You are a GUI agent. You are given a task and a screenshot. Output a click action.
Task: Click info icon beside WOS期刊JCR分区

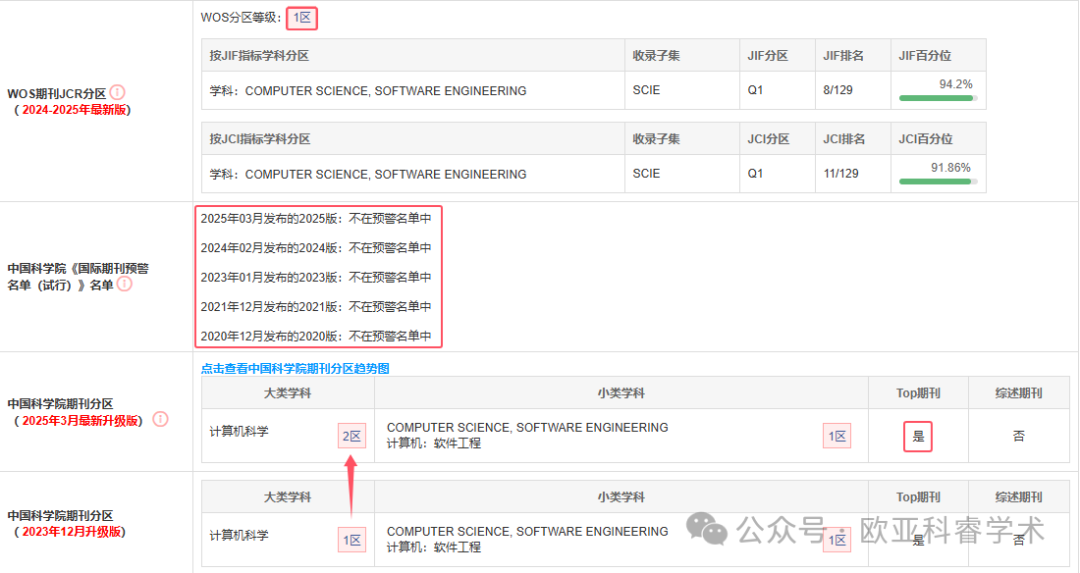click(118, 92)
